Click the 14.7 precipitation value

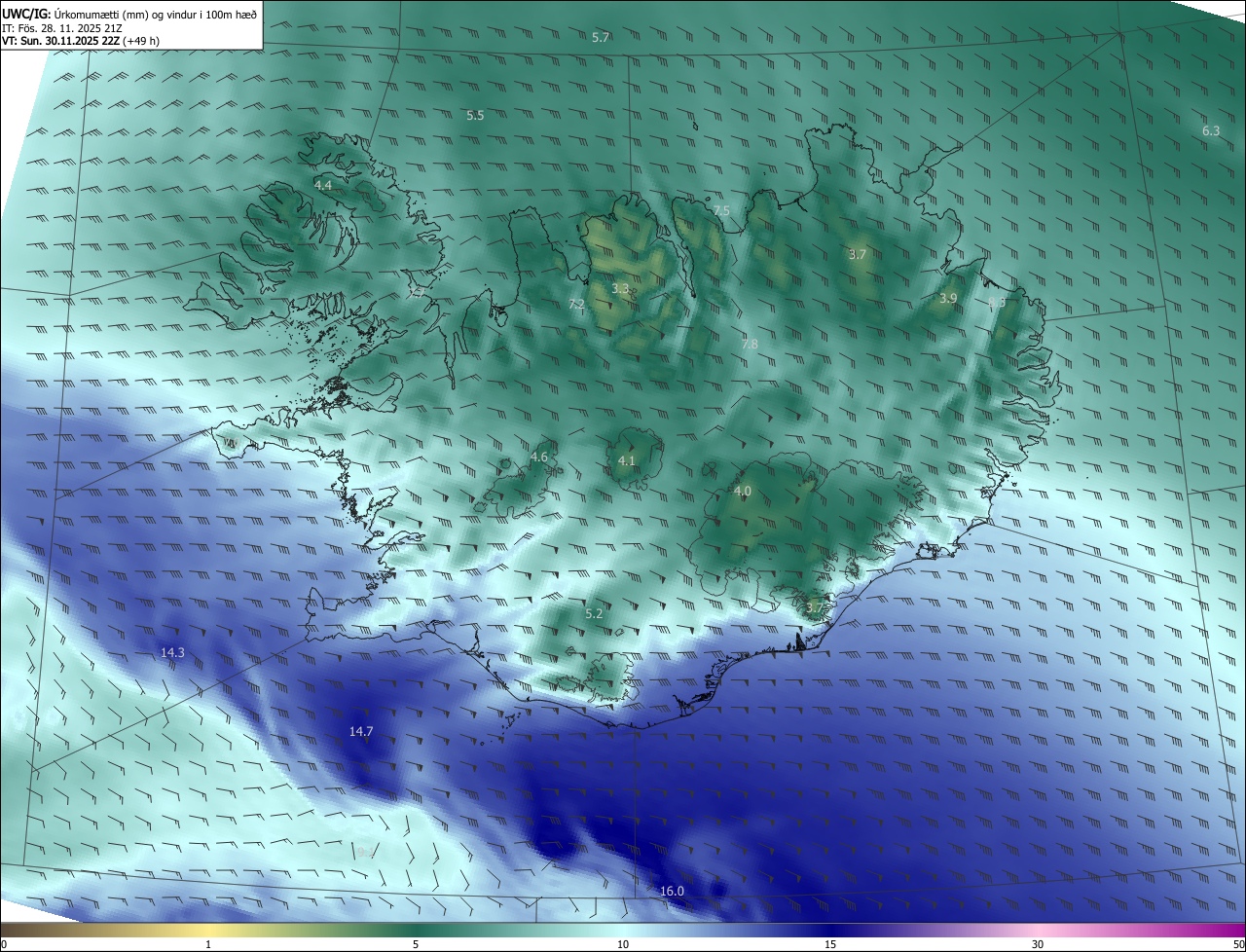(x=361, y=730)
